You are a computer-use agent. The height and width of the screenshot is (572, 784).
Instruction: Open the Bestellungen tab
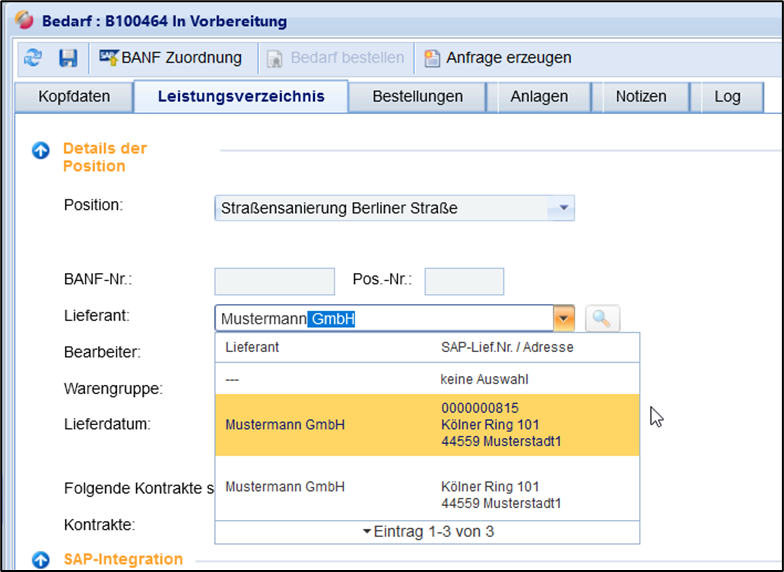click(x=417, y=97)
